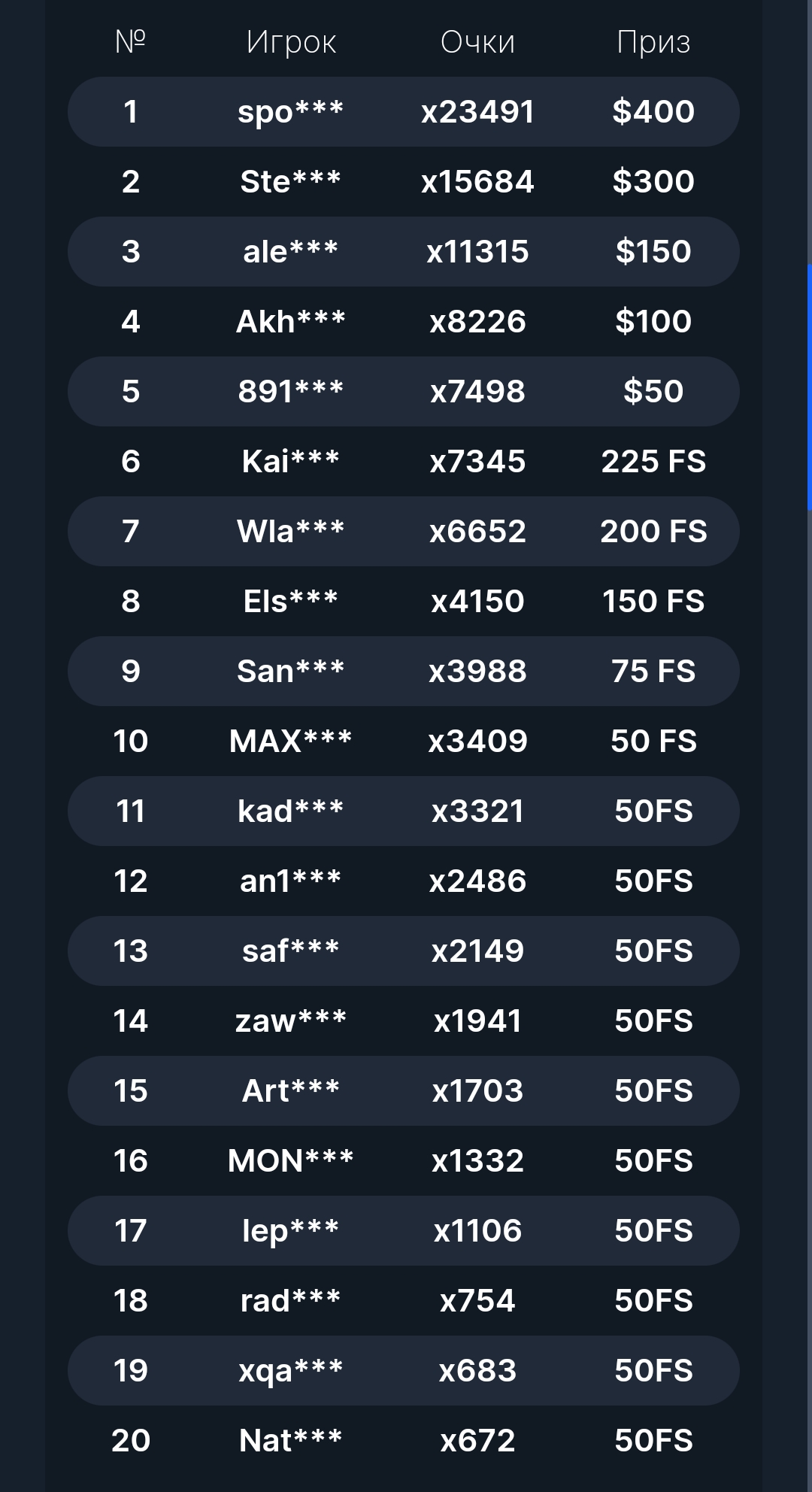
Task: Click score x3321 of kad***
Action: 477,811
